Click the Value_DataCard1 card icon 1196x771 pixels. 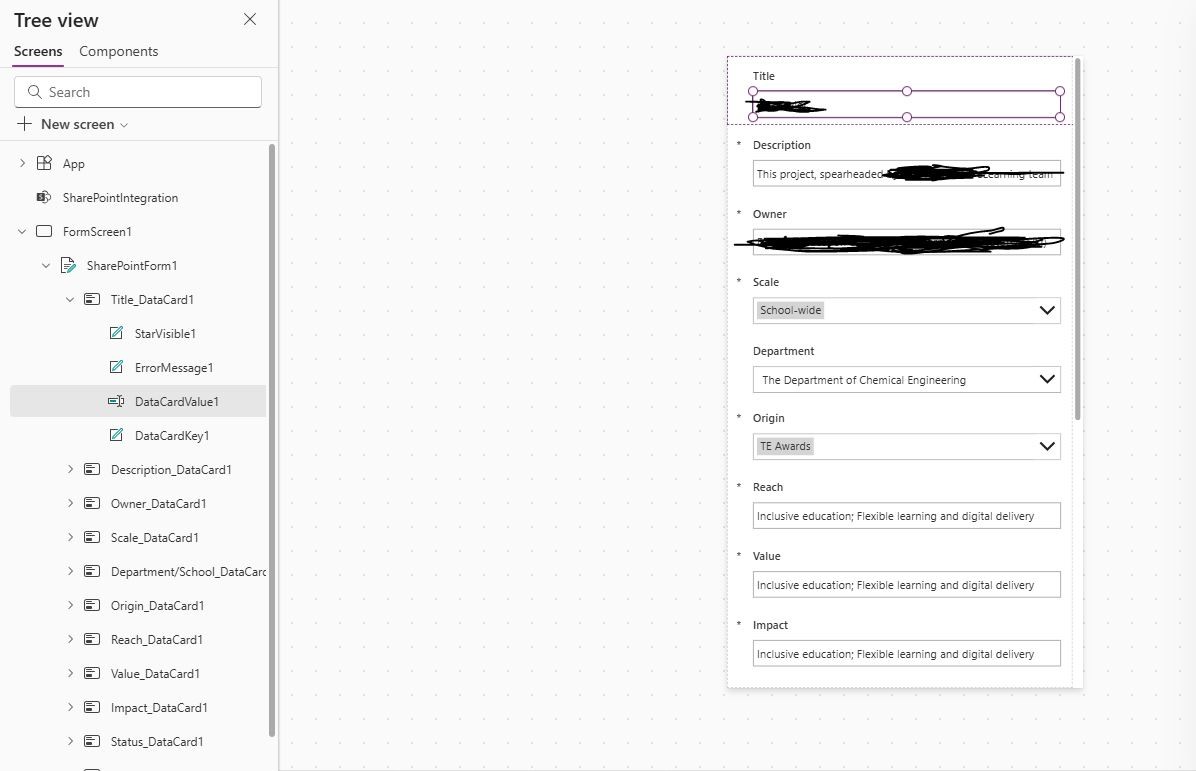92,673
